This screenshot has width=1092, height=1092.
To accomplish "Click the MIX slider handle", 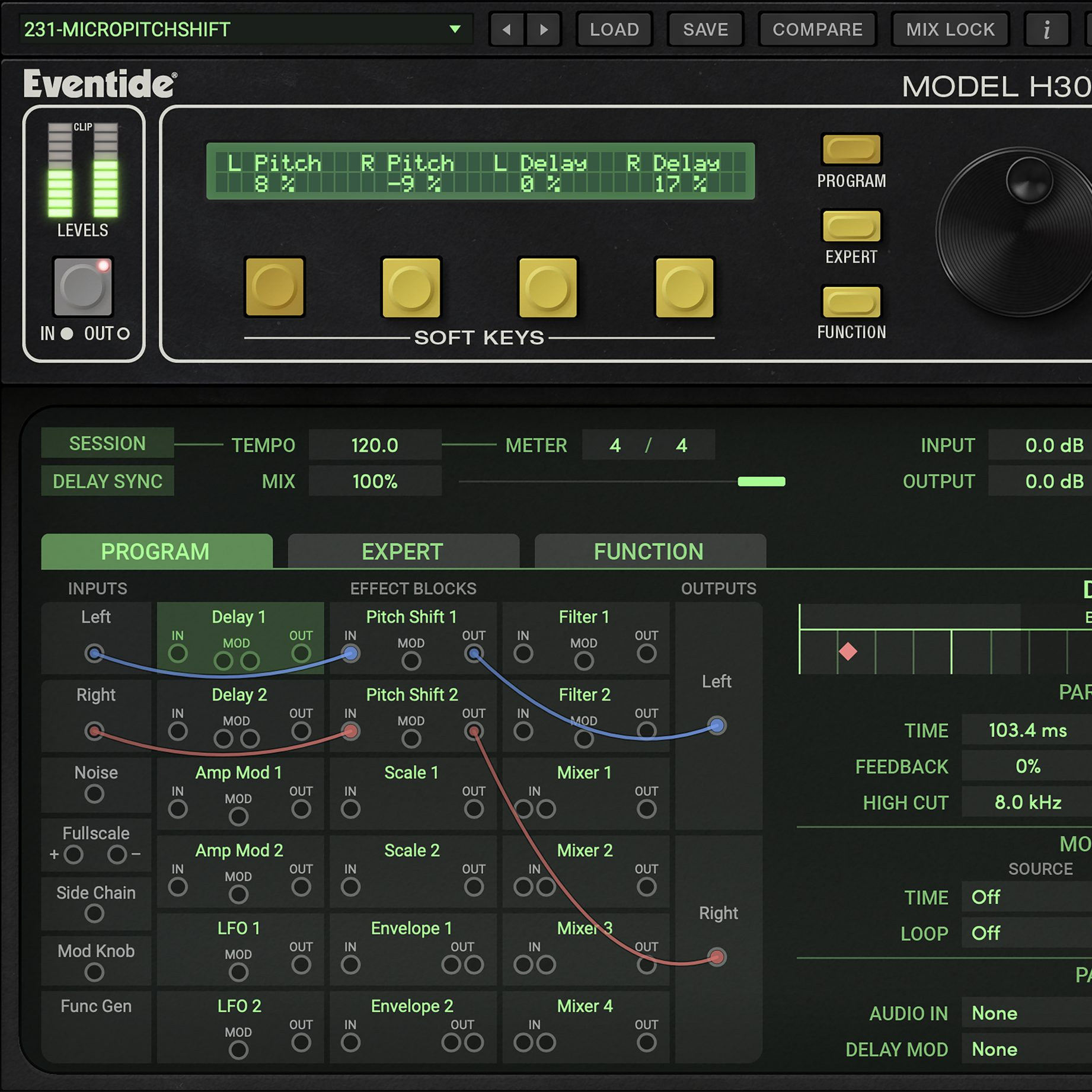I will click(761, 481).
